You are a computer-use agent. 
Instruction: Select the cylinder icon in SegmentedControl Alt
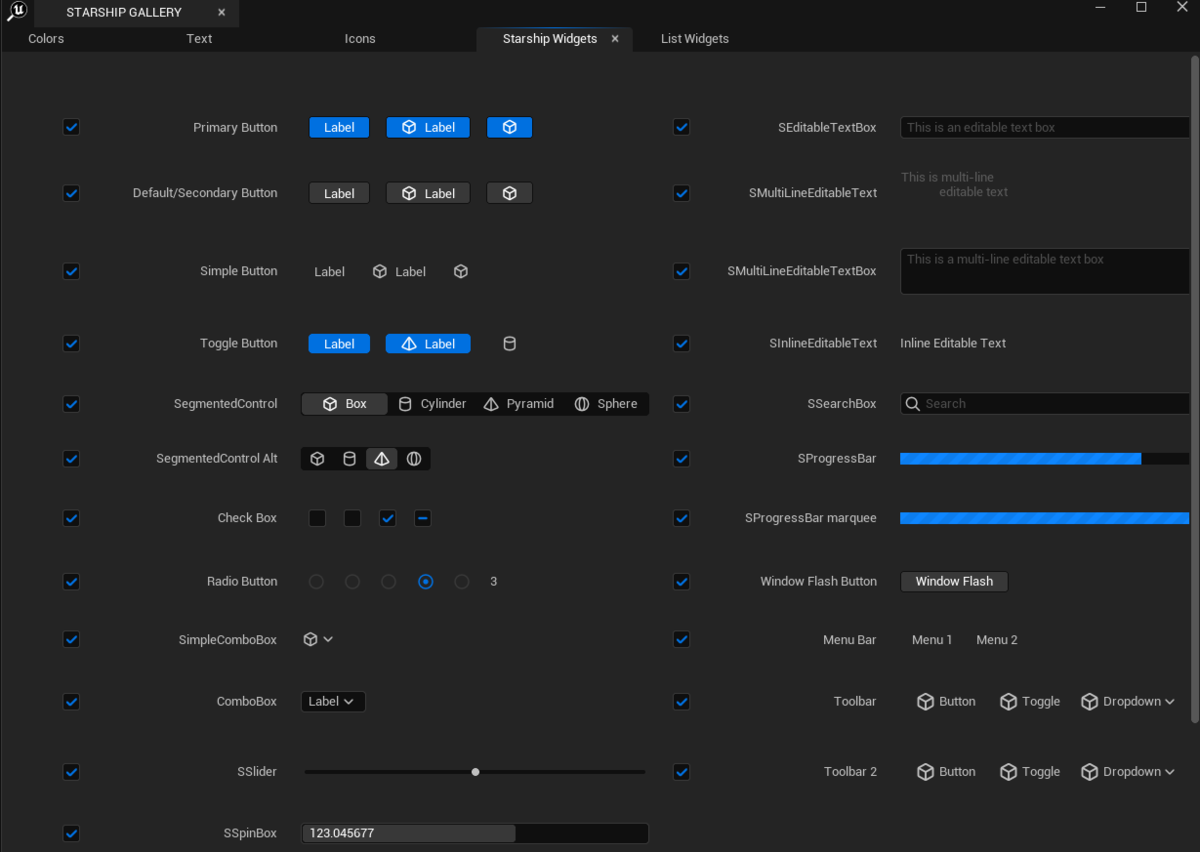(x=349, y=459)
